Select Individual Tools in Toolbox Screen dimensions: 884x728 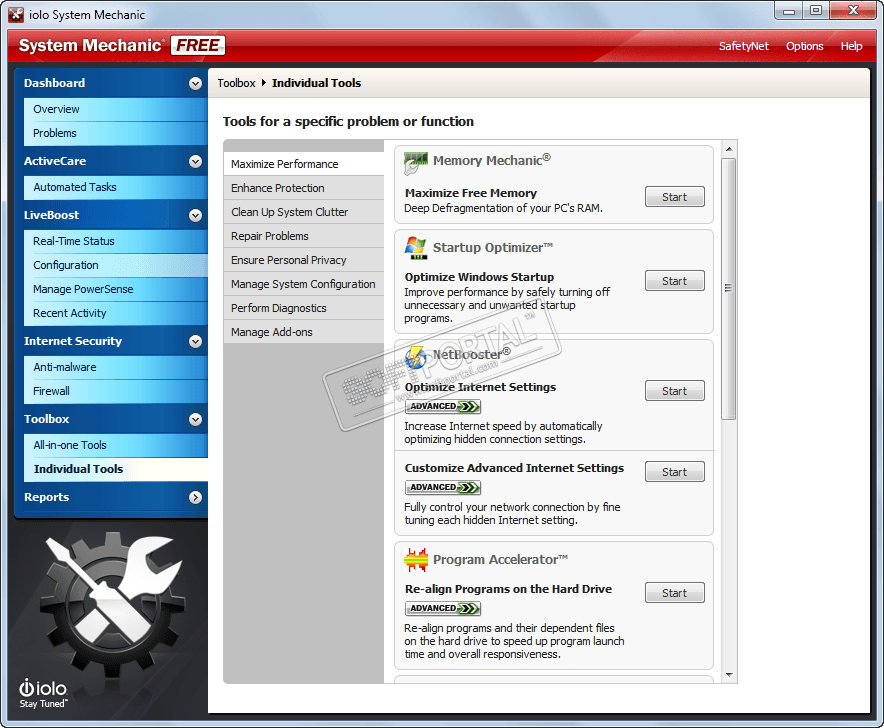point(116,469)
